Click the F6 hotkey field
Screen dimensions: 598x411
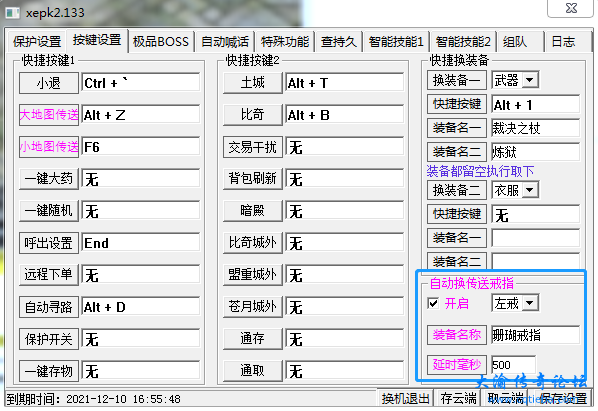tap(141, 147)
